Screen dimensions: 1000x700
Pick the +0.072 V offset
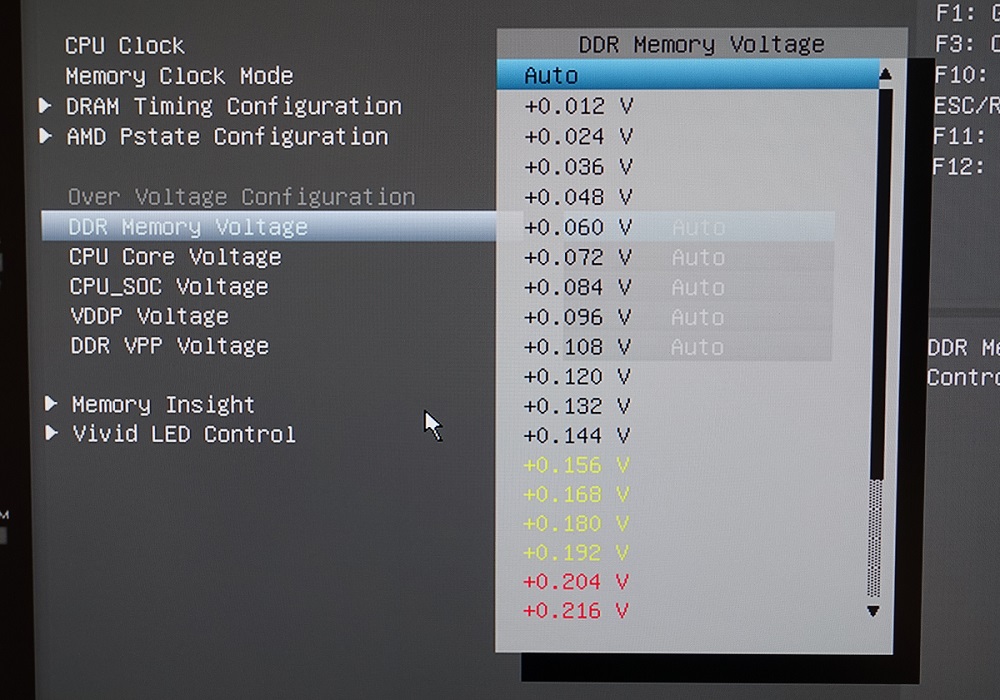point(578,258)
